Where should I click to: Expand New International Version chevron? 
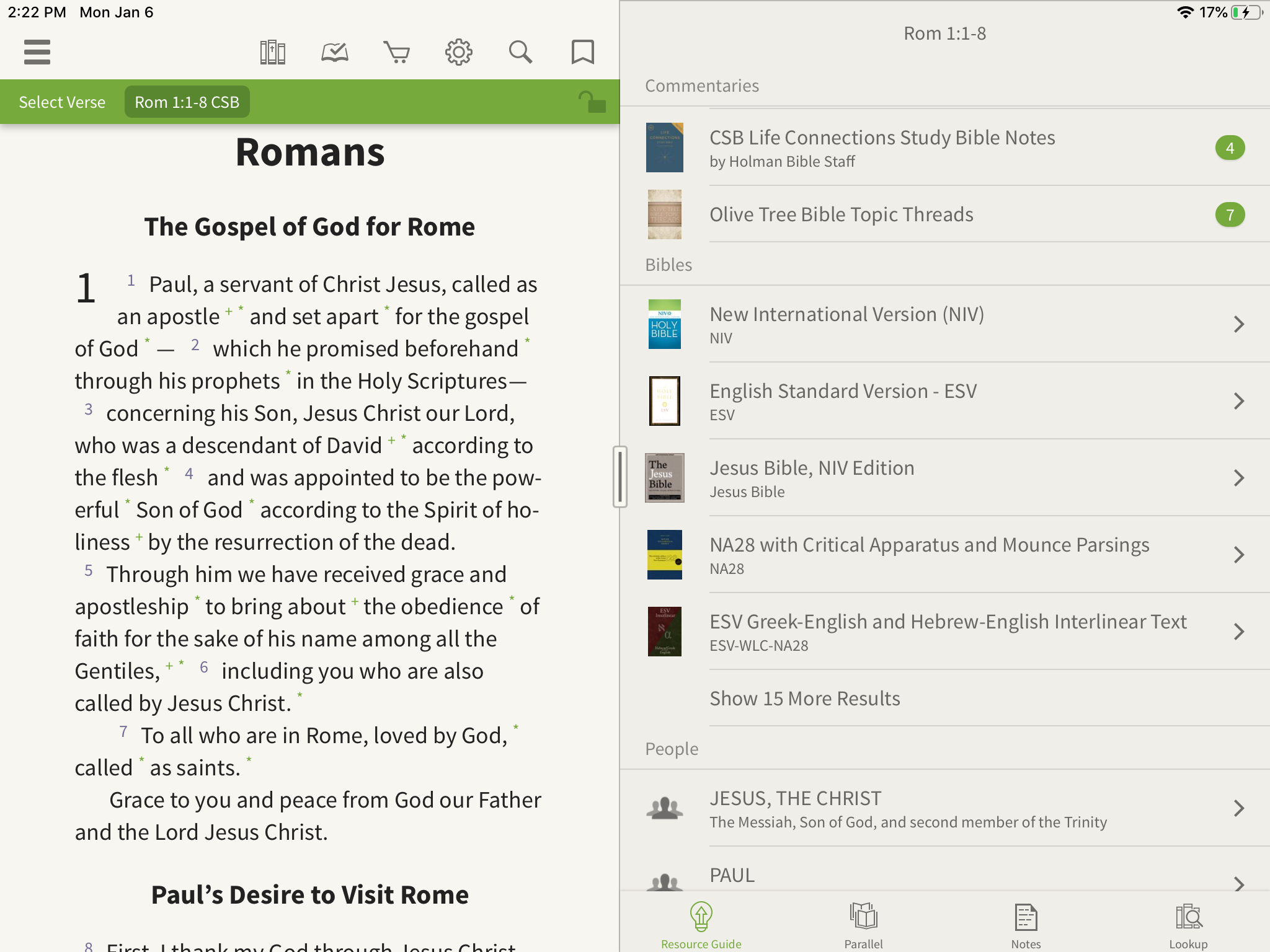pyautogui.click(x=1238, y=324)
